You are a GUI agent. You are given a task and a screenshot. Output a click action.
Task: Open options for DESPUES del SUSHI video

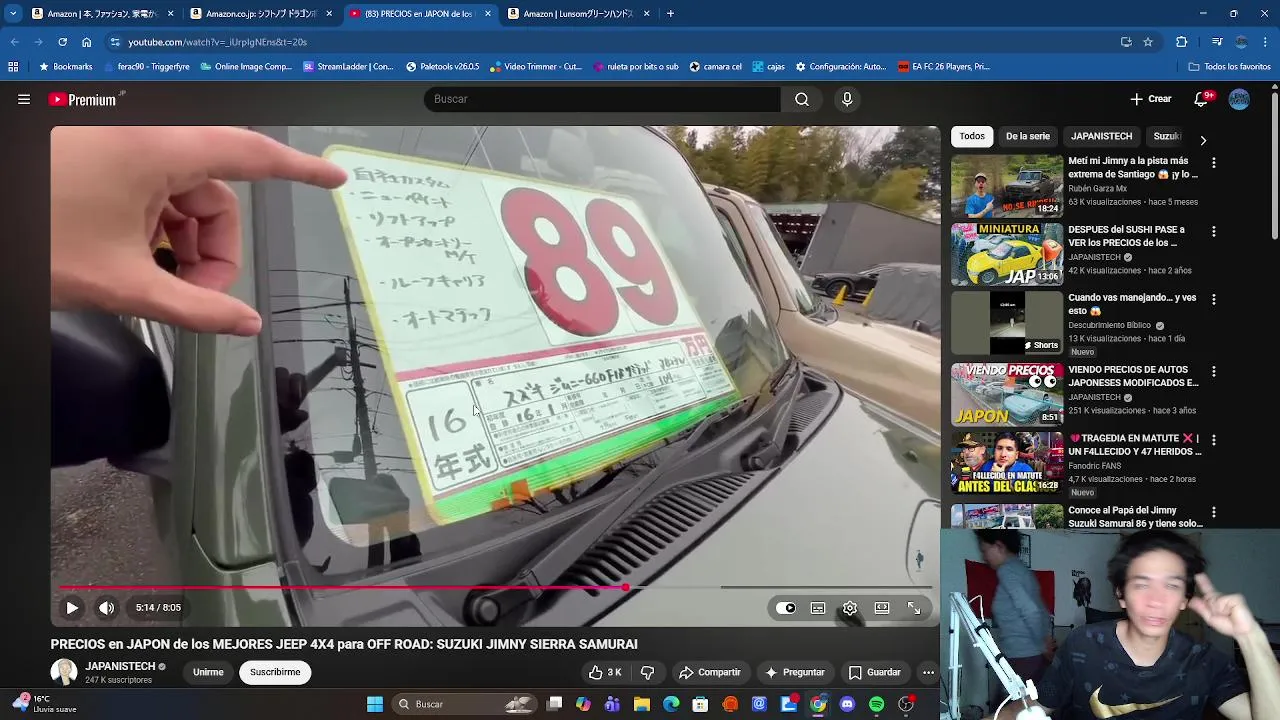[x=1214, y=231]
